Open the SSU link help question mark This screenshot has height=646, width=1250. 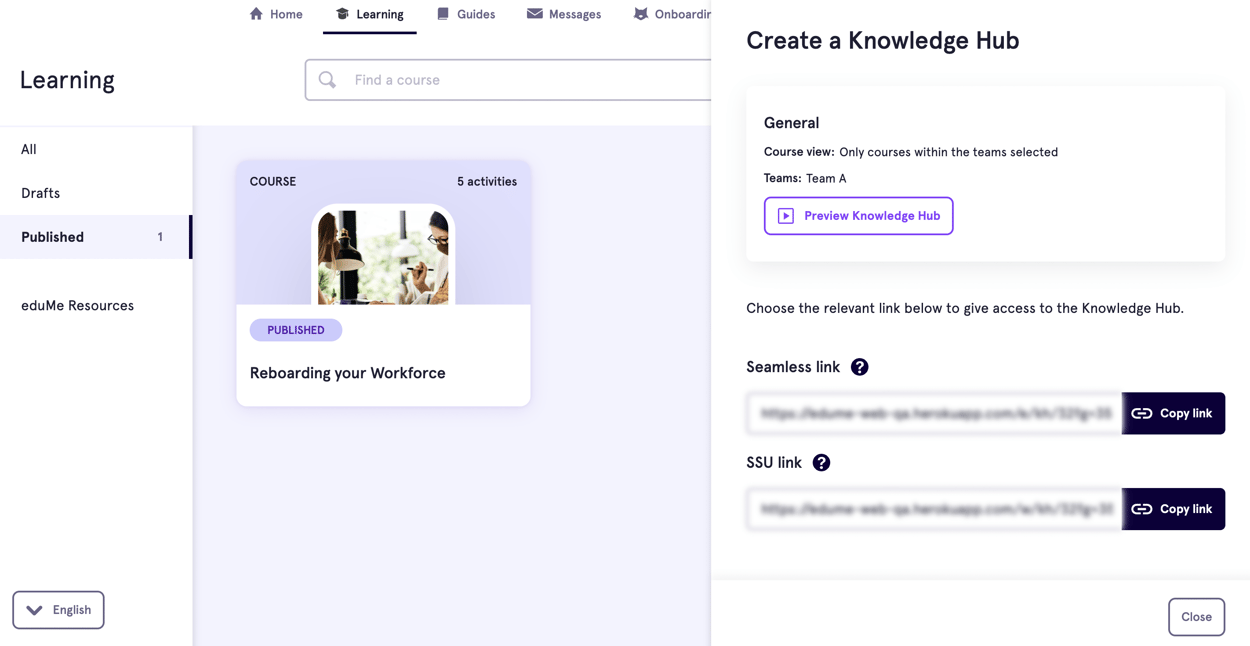point(821,463)
